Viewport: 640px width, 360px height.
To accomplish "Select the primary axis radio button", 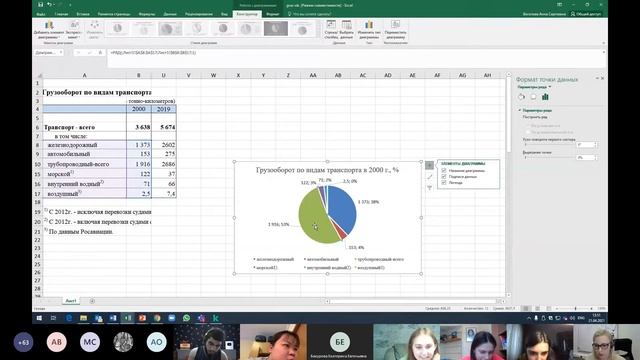I will pyautogui.click(x=528, y=126).
